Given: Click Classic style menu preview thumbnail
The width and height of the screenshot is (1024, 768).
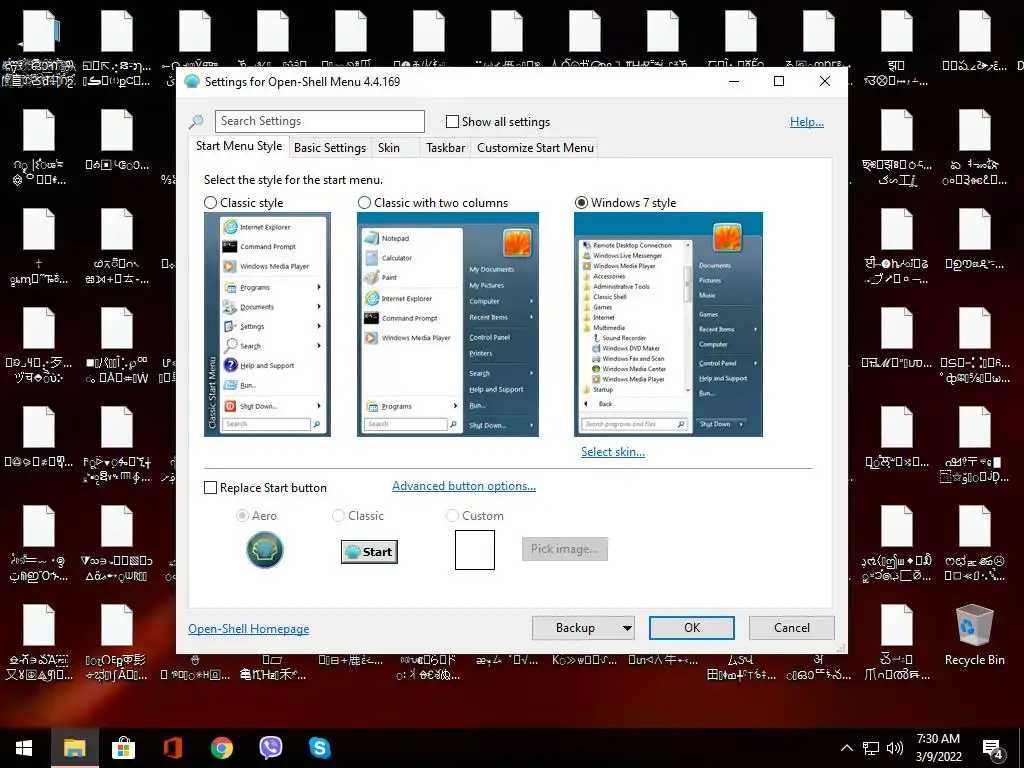Looking at the screenshot, I should pos(267,325).
